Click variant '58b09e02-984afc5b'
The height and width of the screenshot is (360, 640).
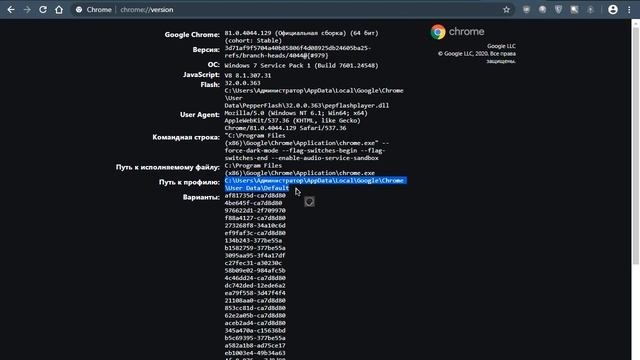pyautogui.click(x=255, y=270)
